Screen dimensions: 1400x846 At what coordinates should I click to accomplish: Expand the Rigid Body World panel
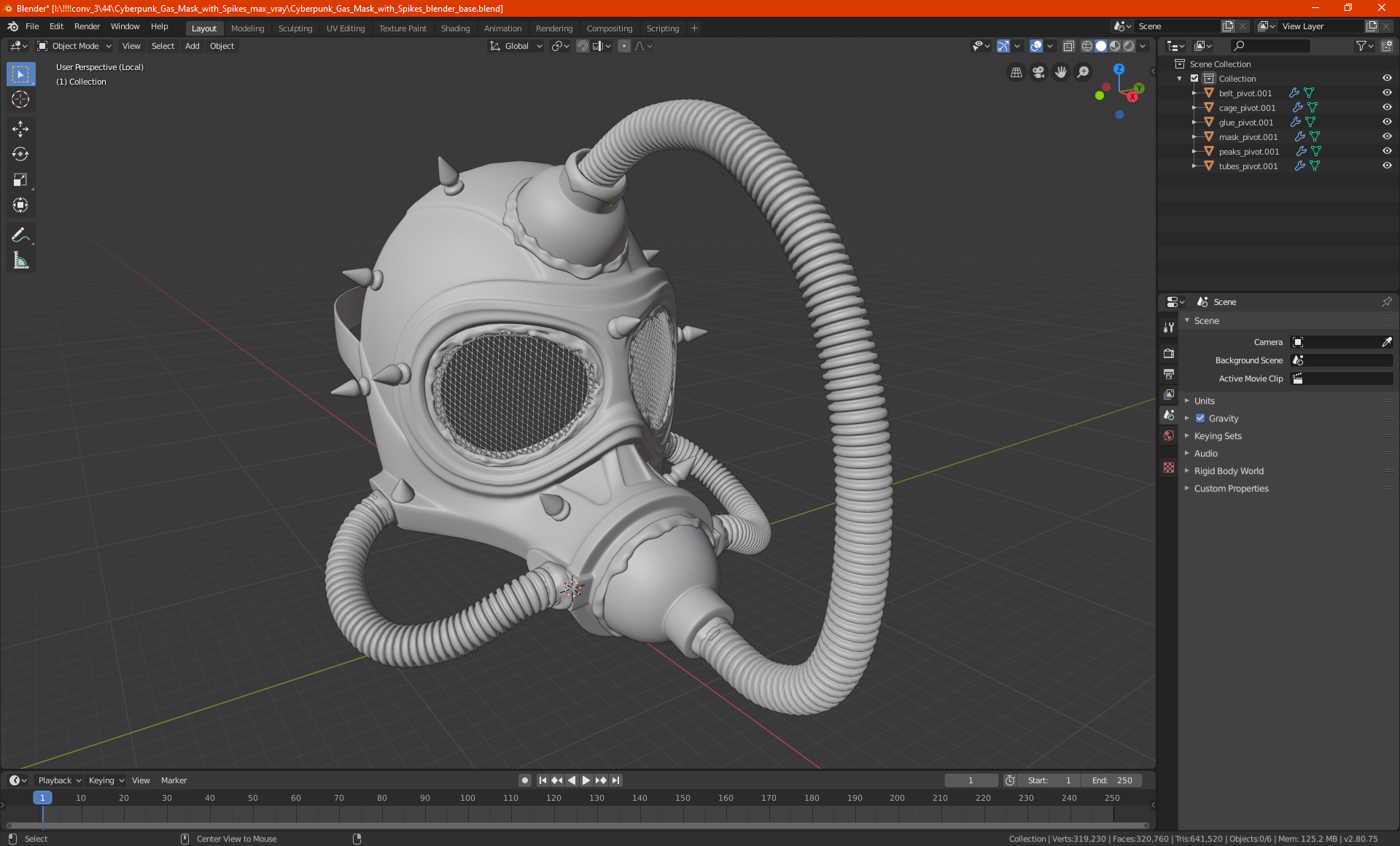click(1228, 470)
